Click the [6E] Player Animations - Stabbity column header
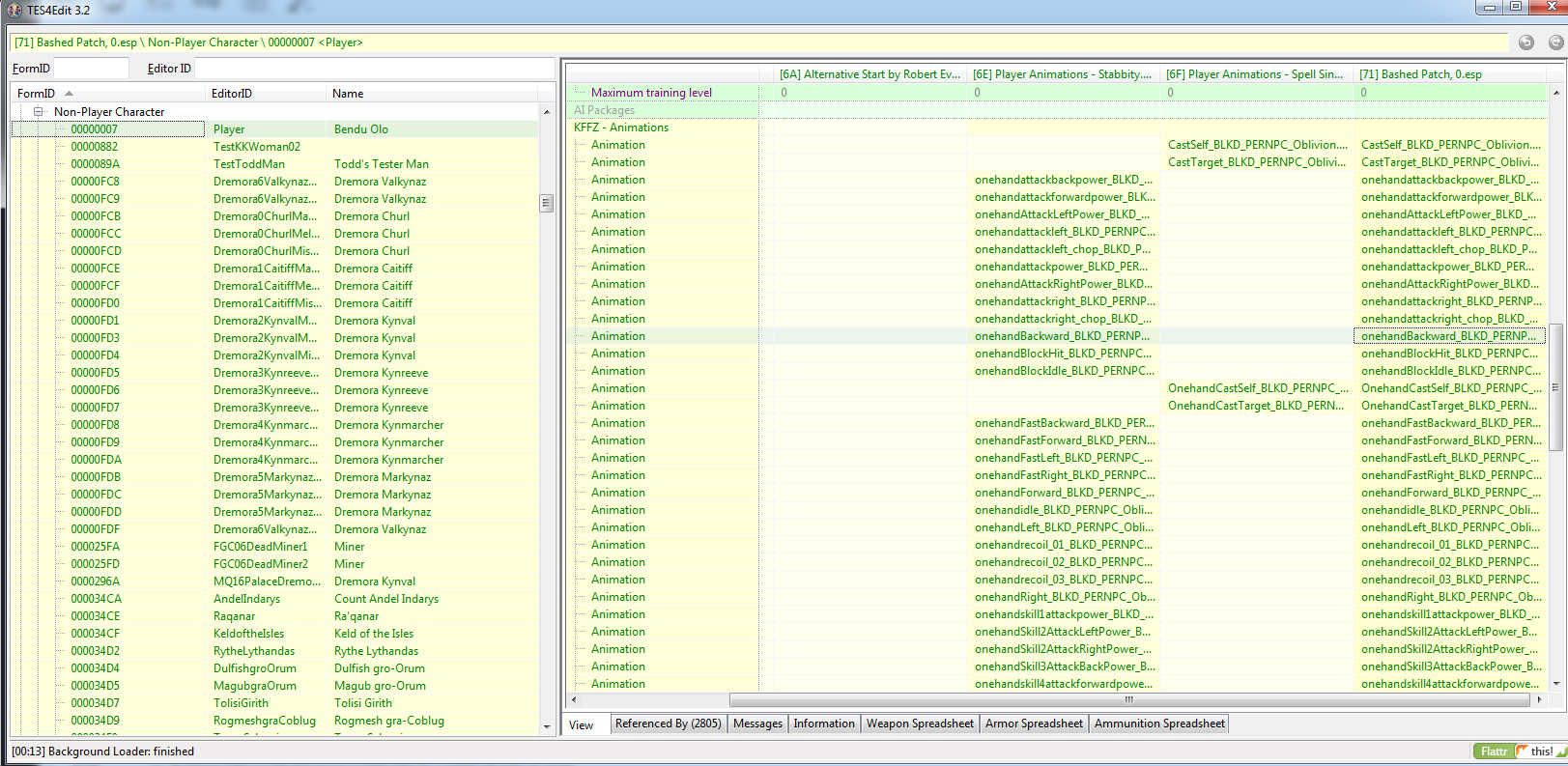The image size is (1568, 766). point(1063,74)
